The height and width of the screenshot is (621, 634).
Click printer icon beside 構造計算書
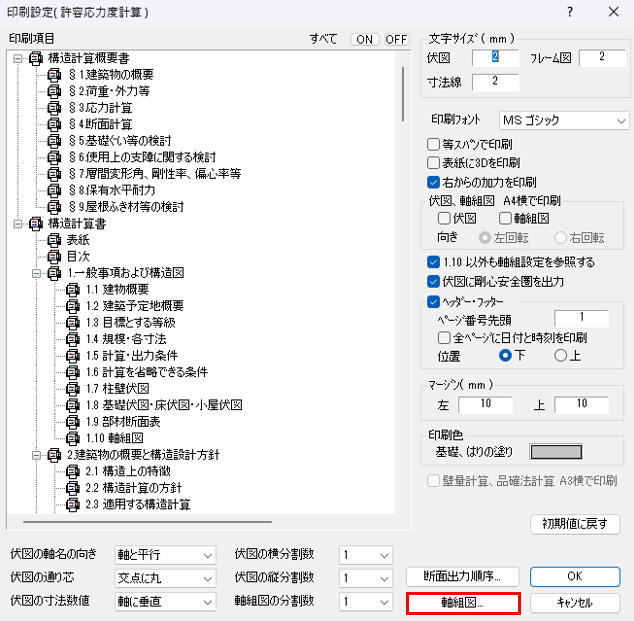click(36, 224)
